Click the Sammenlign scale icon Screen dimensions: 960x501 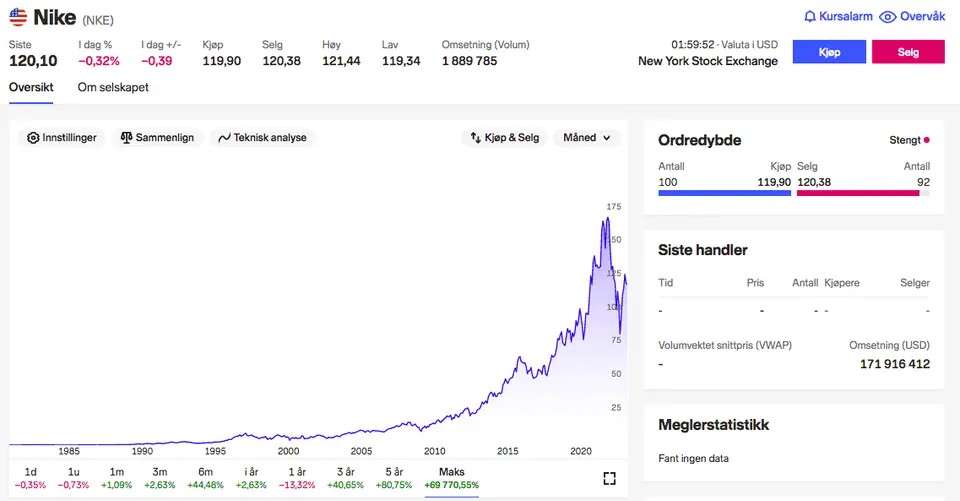126,138
